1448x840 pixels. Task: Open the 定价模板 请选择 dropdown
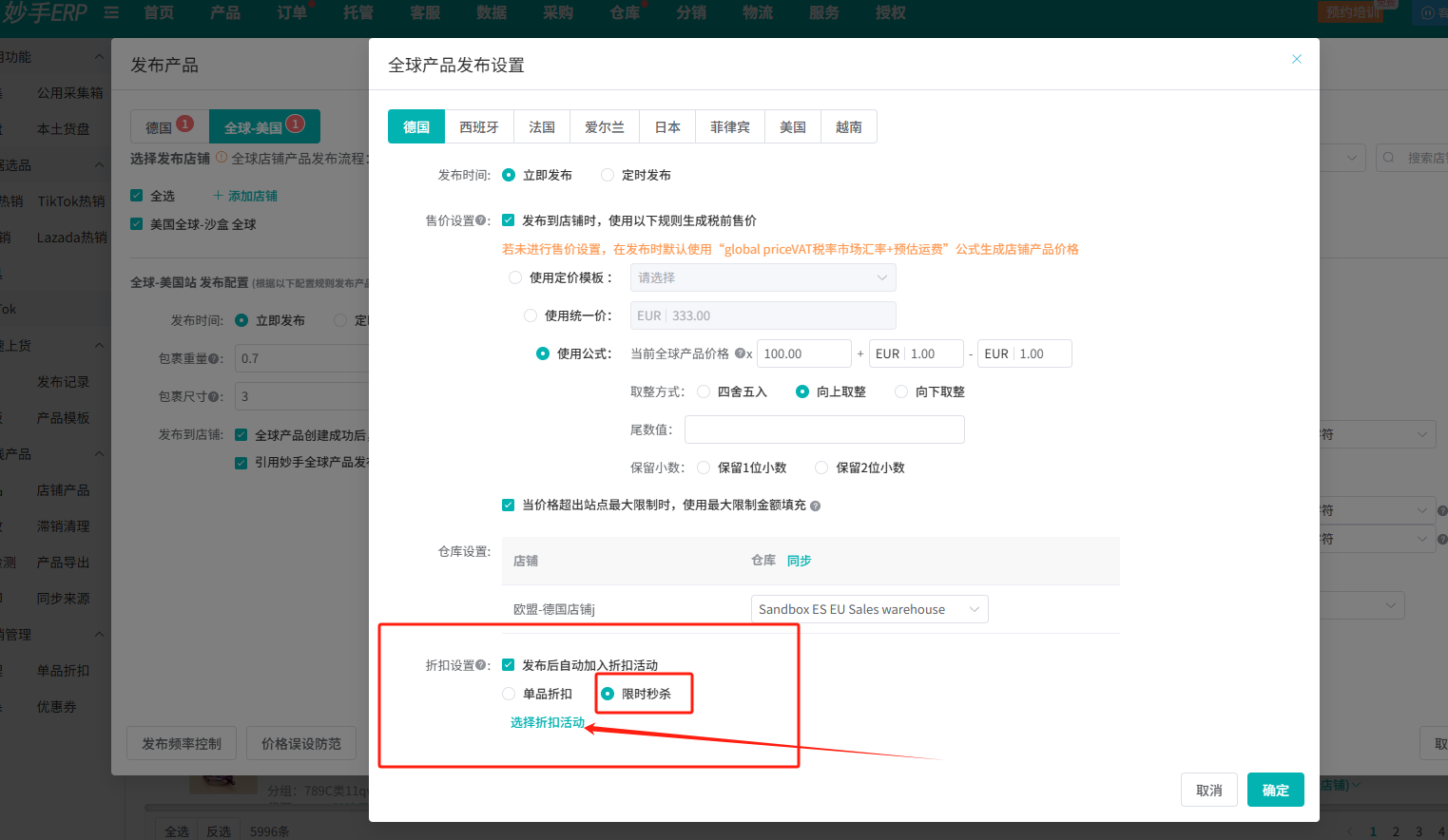click(763, 277)
